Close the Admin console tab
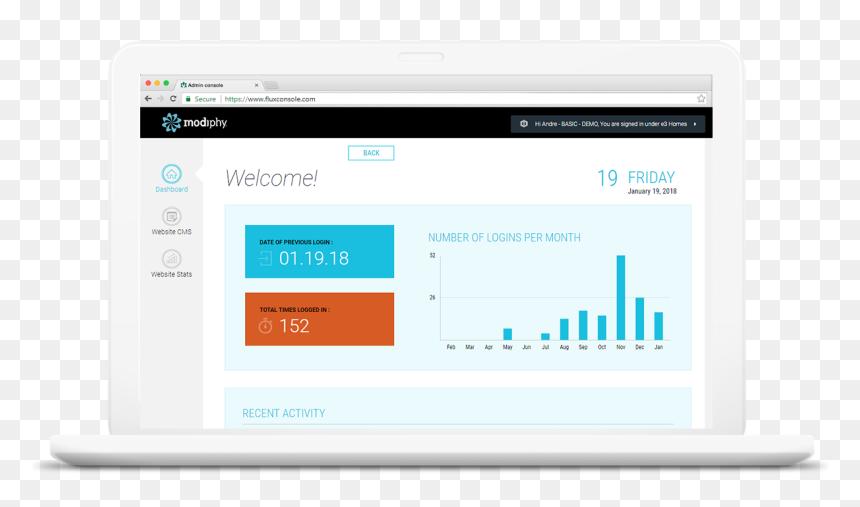Image resolution: width=860 pixels, height=507 pixels. click(x=256, y=85)
